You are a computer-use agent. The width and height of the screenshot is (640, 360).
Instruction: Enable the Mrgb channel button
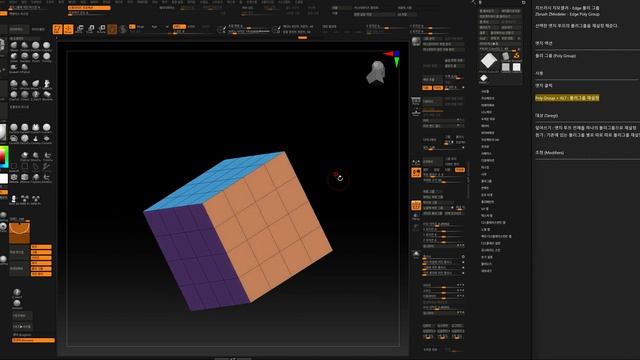(x=140, y=27)
